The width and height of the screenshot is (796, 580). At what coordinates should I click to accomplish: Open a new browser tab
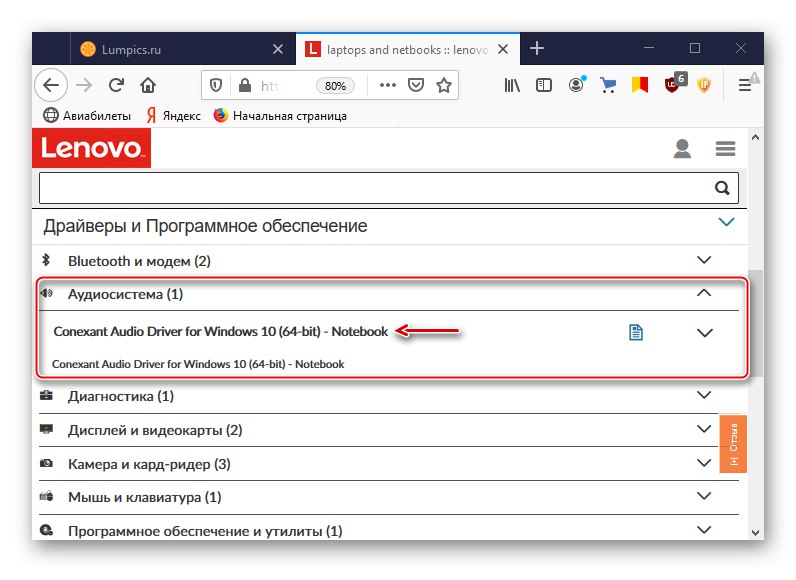tap(537, 48)
